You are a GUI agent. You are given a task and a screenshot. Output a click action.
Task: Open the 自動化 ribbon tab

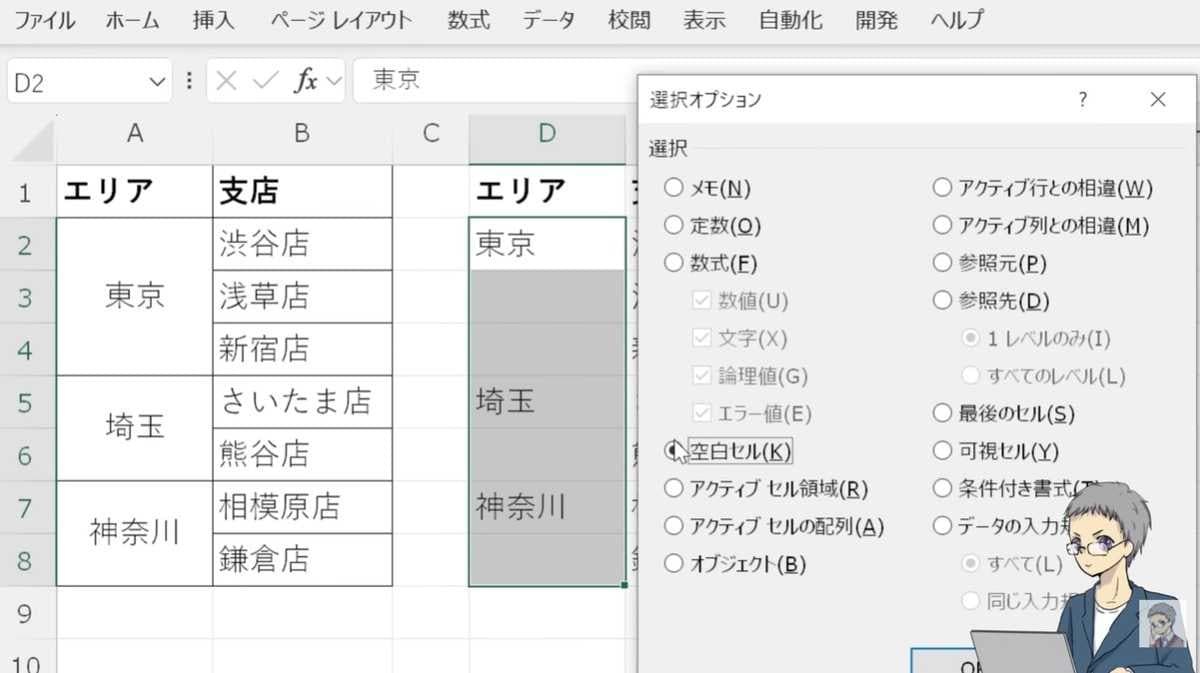(x=791, y=20)
